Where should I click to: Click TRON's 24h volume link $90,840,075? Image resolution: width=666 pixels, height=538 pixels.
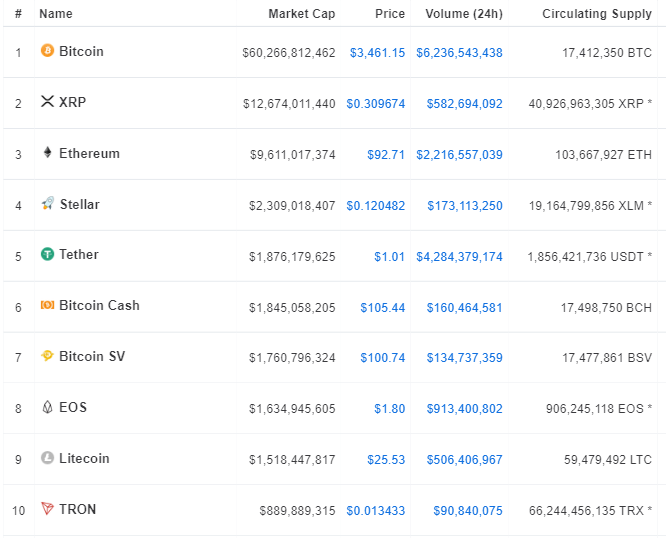click(x=467, y=511)
